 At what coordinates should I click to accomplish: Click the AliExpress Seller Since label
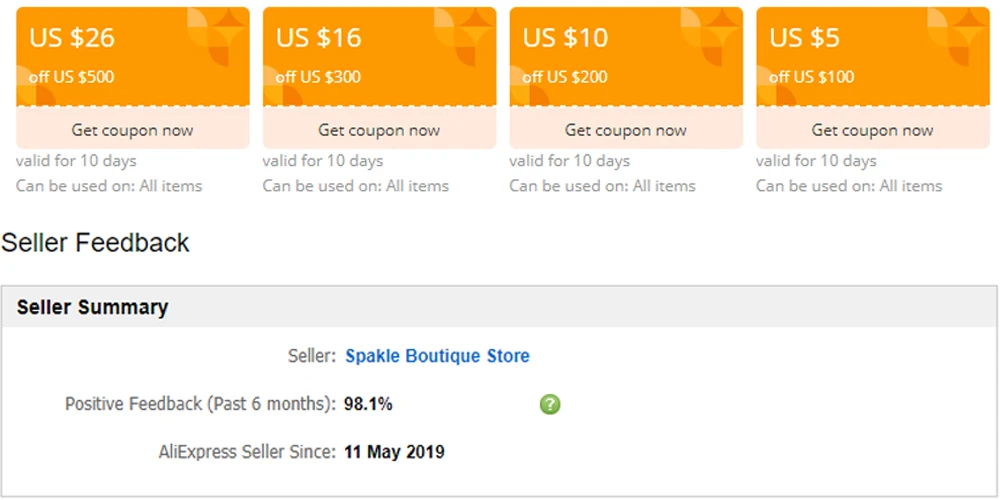coord(247,452)
